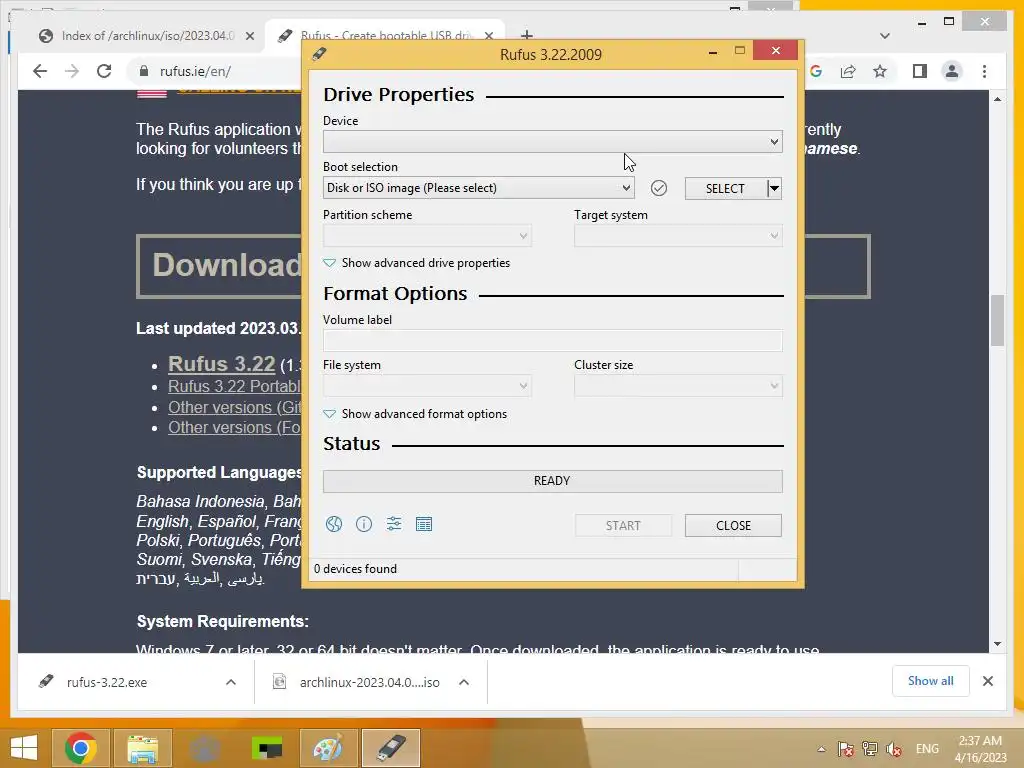1024x768 pixels.
Task: Open Windows Start button
Action: click(24, 748)
